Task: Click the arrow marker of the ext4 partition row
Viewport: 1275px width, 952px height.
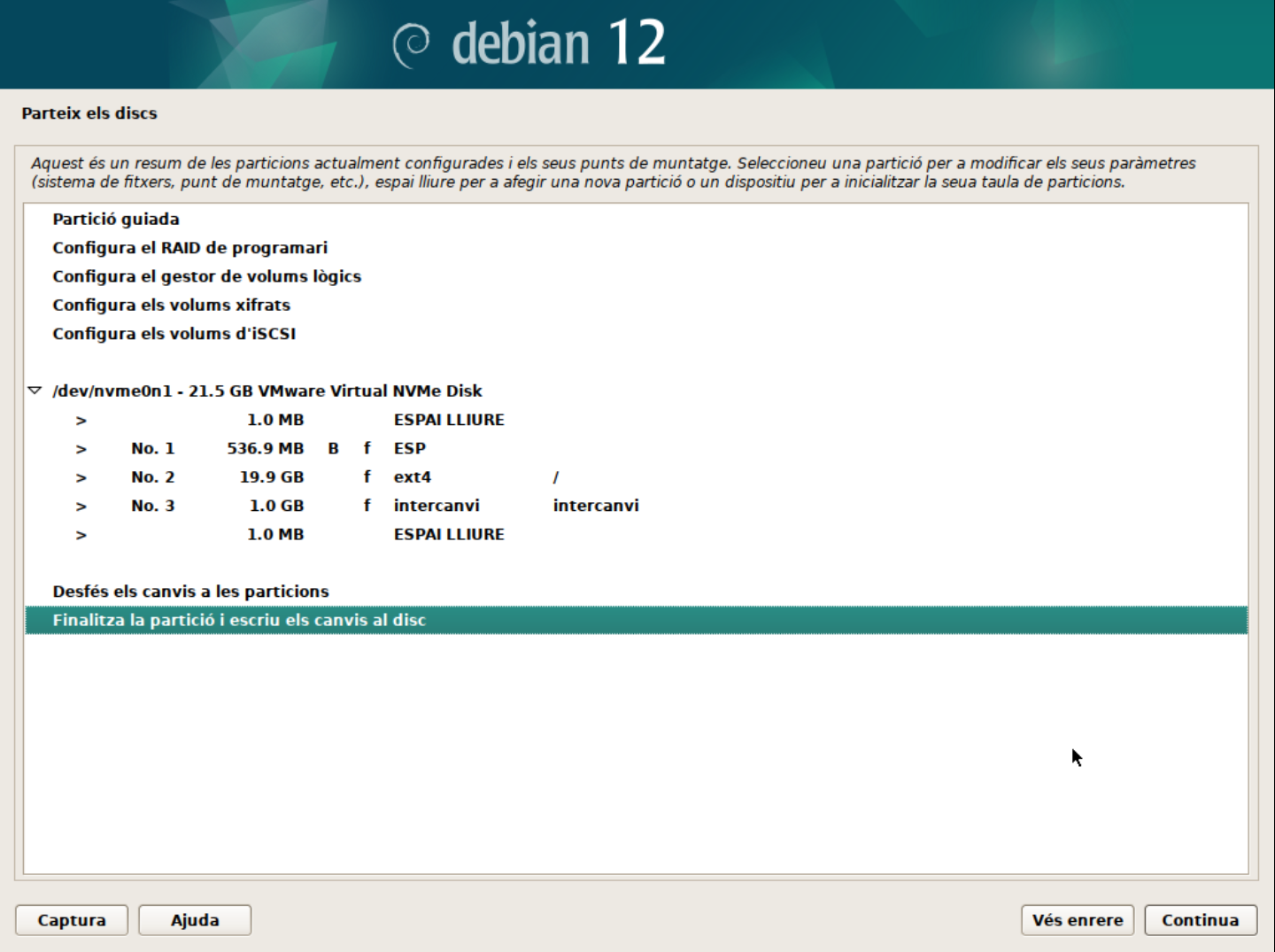Action: [81, 477]
